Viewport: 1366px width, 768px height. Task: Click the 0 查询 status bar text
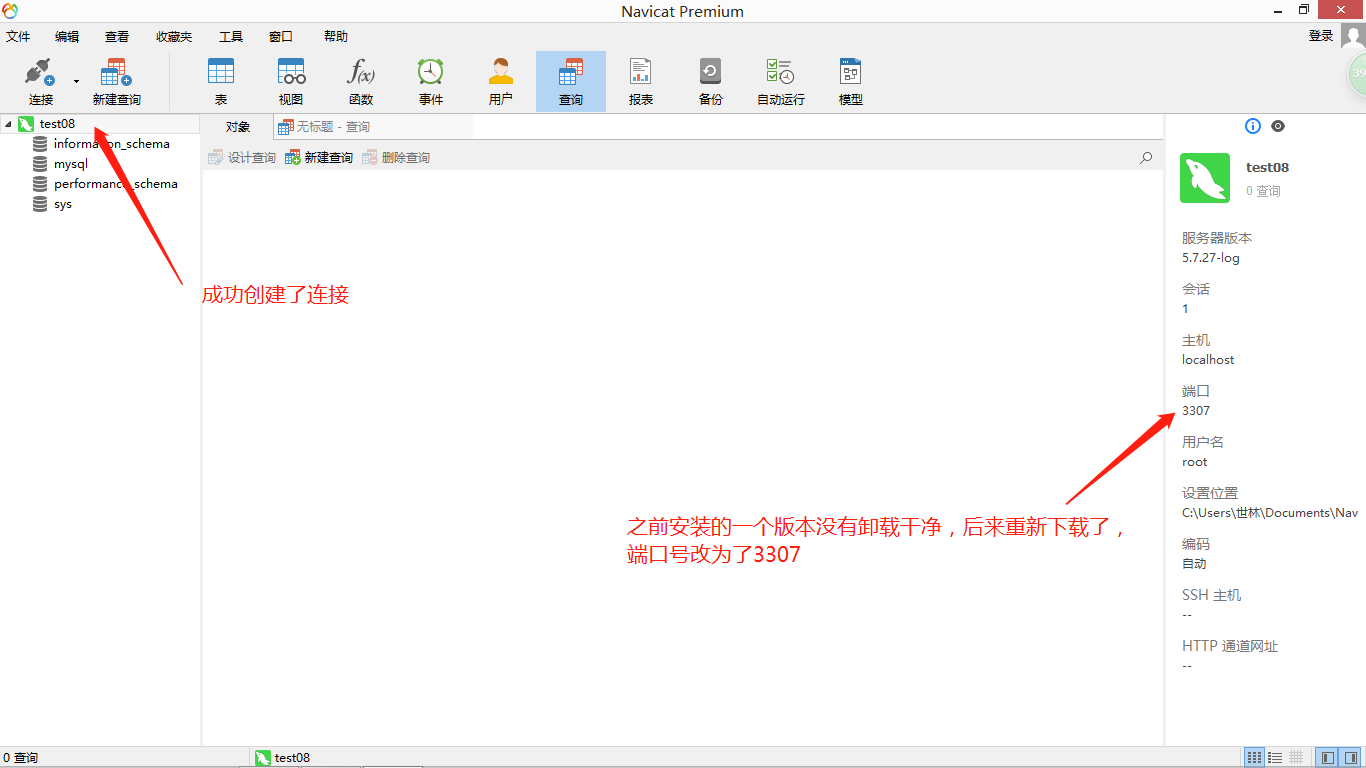[x=21, y=758]
